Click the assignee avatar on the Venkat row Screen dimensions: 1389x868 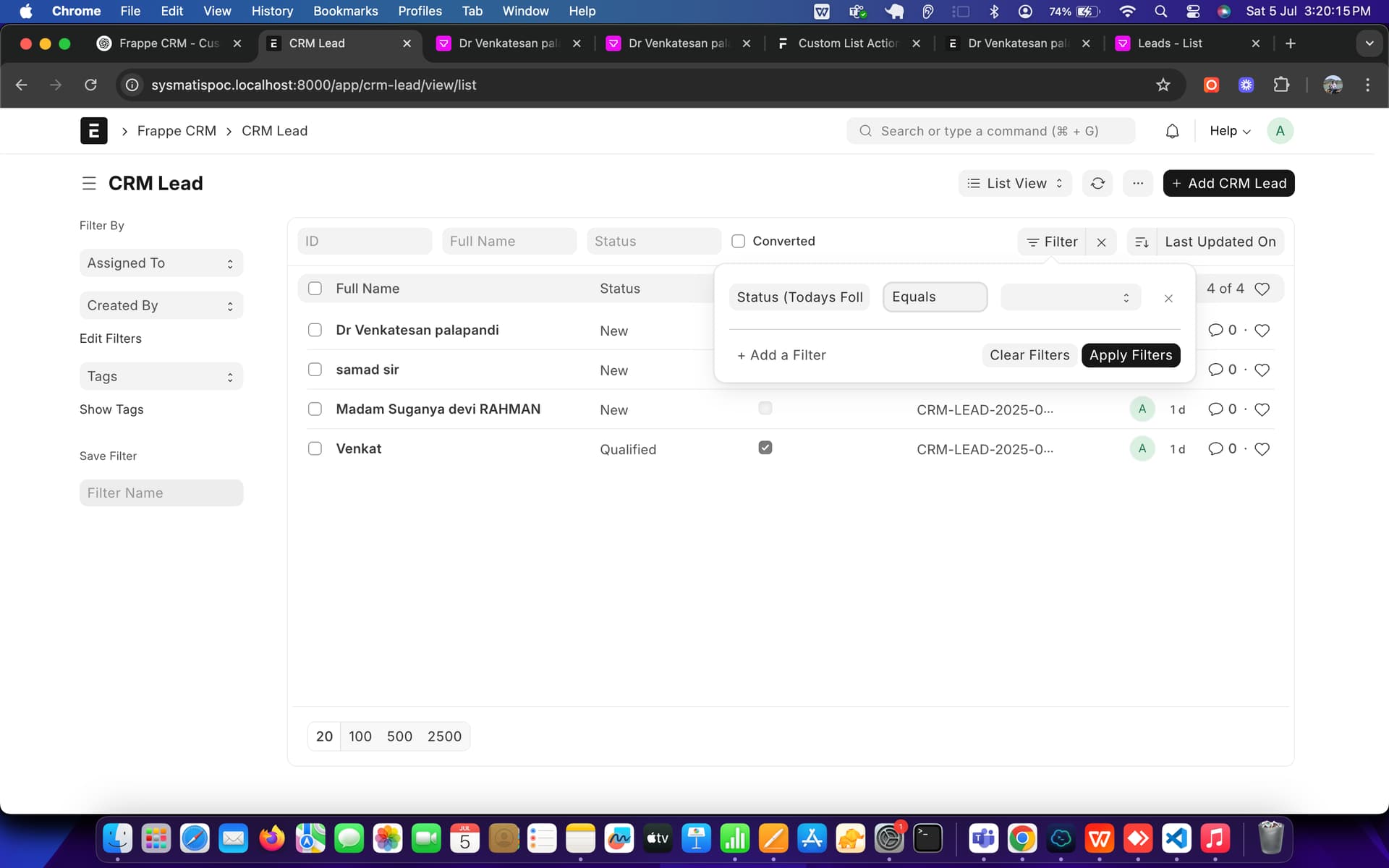tap(1142, 448)
